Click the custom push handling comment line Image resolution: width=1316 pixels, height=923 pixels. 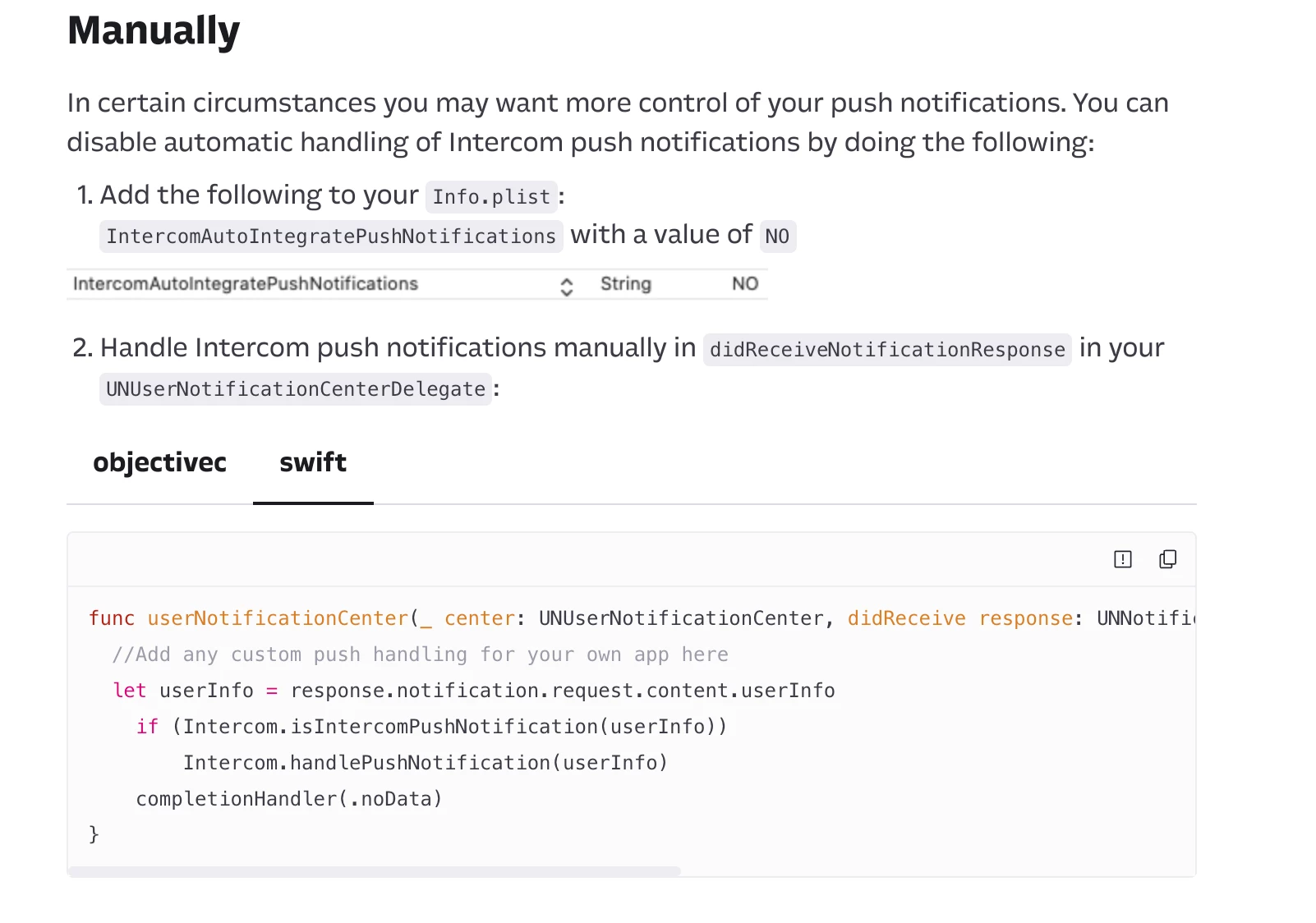[421, 654]
